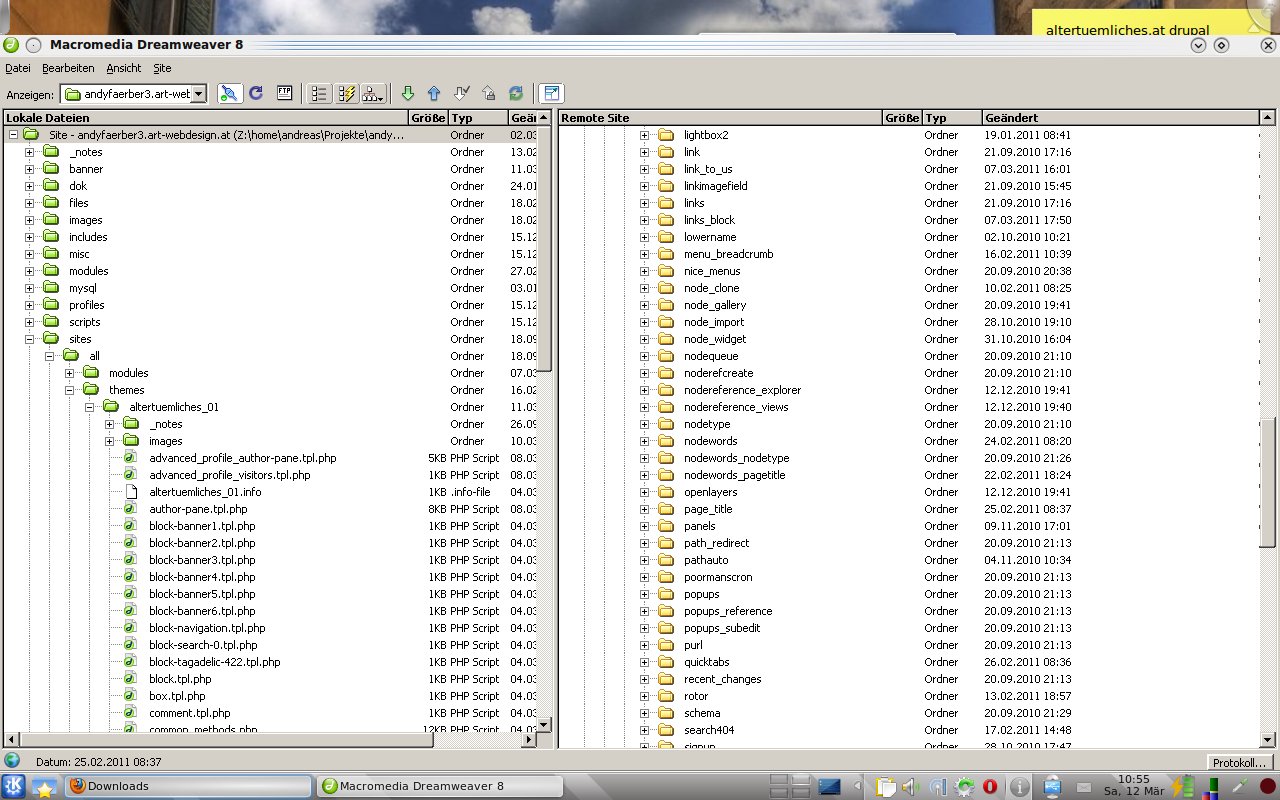Image resolution: width=1280 pixels, height=800 pixels.
Task: Click the Check In files icon
Action: [488, 93]
